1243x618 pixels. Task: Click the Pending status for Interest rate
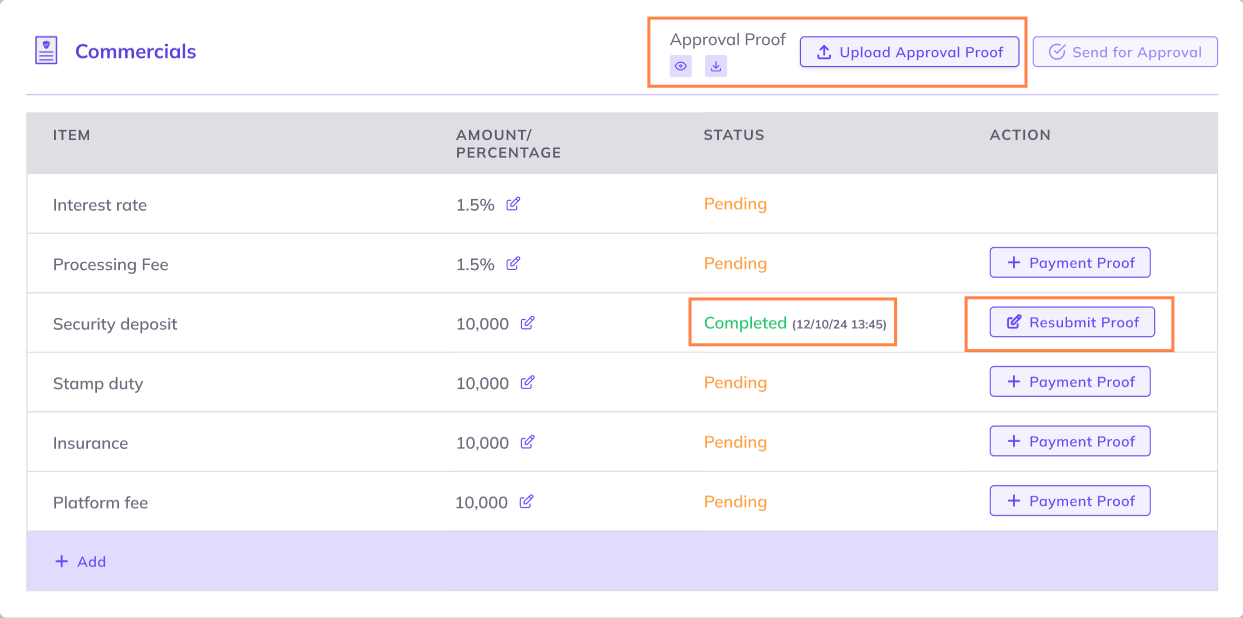coord(735,204)
